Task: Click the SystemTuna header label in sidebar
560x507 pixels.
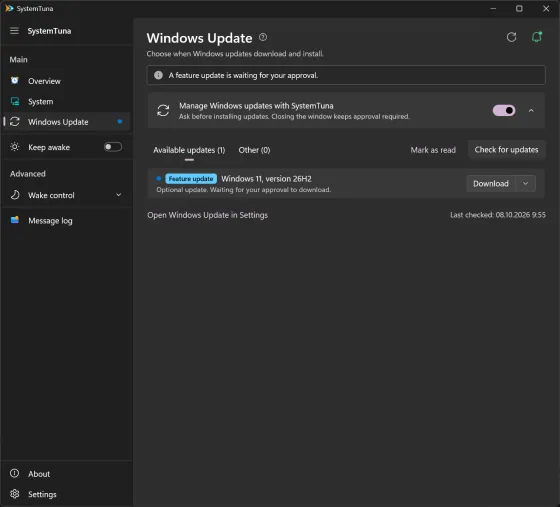Action: [x=49, y=31]
